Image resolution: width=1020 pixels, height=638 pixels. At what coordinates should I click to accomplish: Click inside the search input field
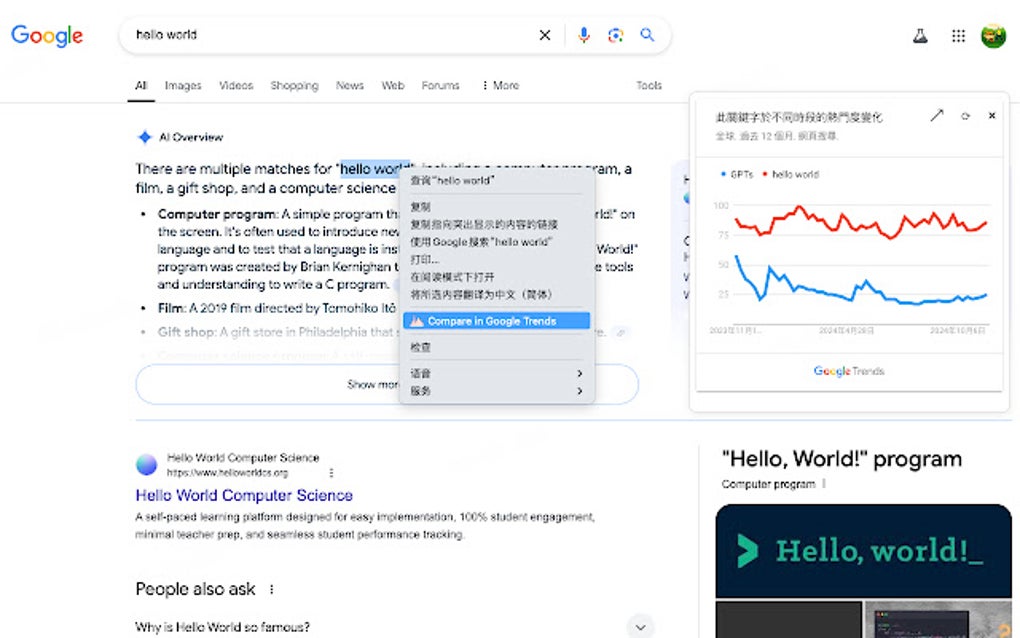pos(300,34)
